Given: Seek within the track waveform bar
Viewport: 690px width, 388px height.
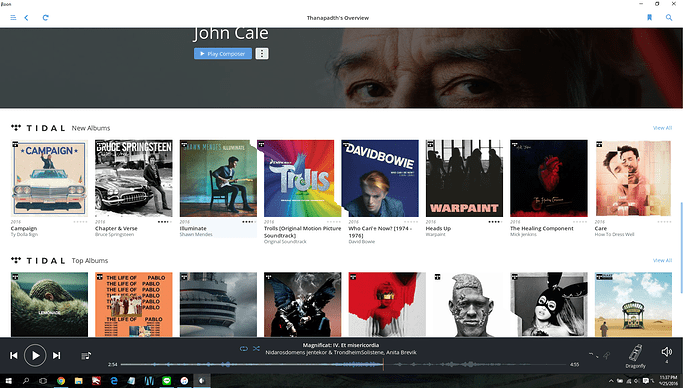Looking at the screenshot, I should tap(343, 364).
